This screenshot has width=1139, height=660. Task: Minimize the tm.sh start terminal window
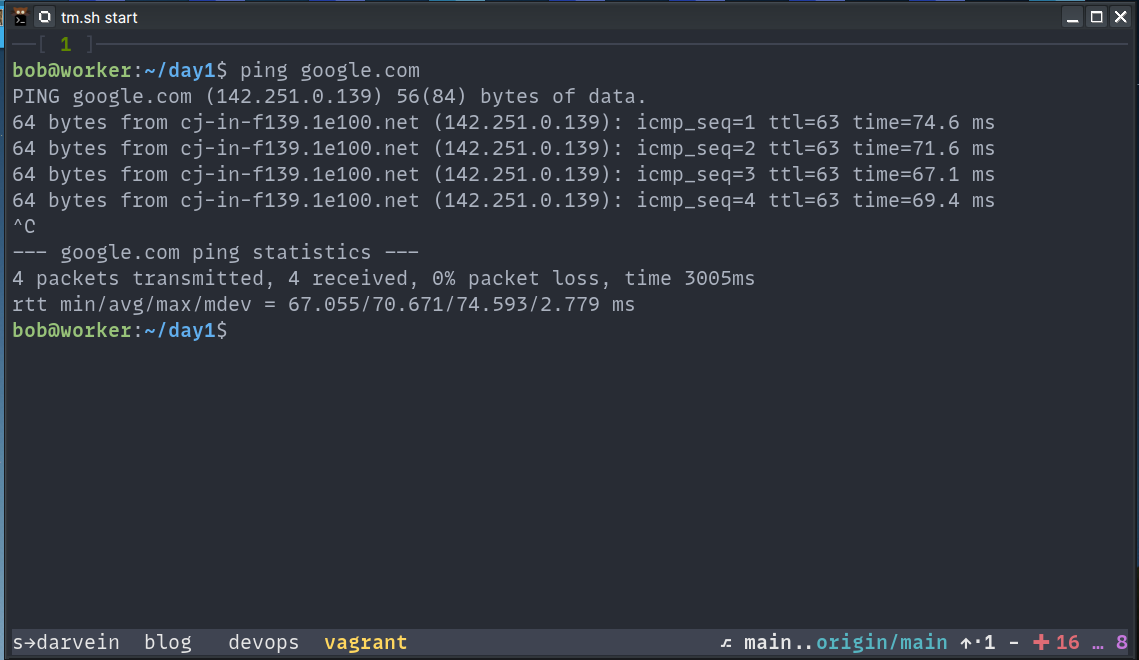click(1072, 17)
